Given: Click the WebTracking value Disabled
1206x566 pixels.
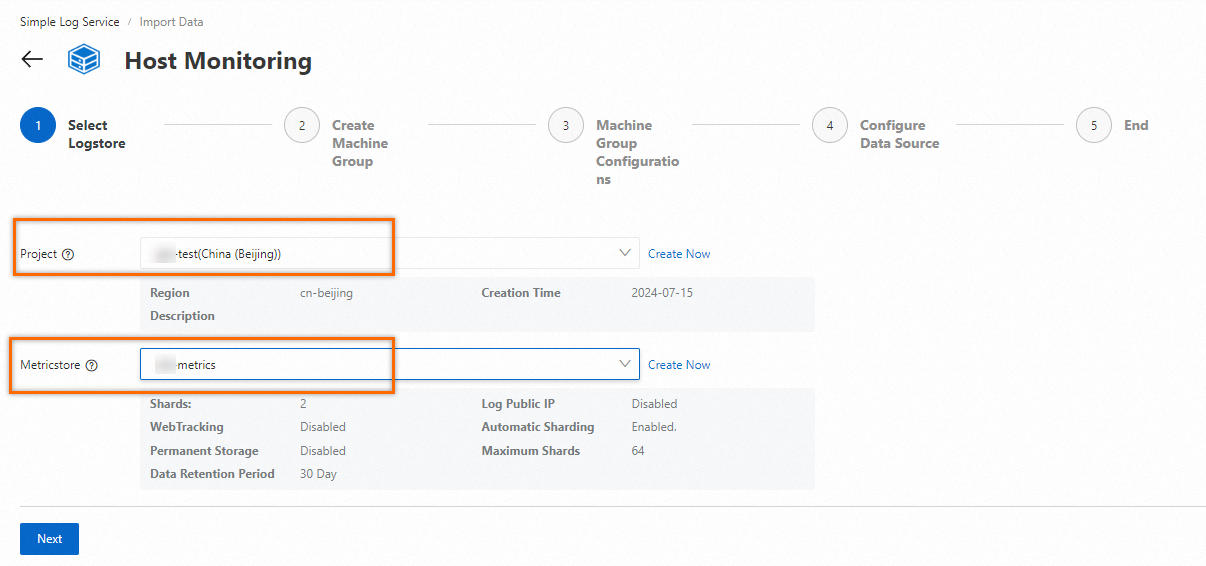Looking at the screenshot, I should (323, 427).
